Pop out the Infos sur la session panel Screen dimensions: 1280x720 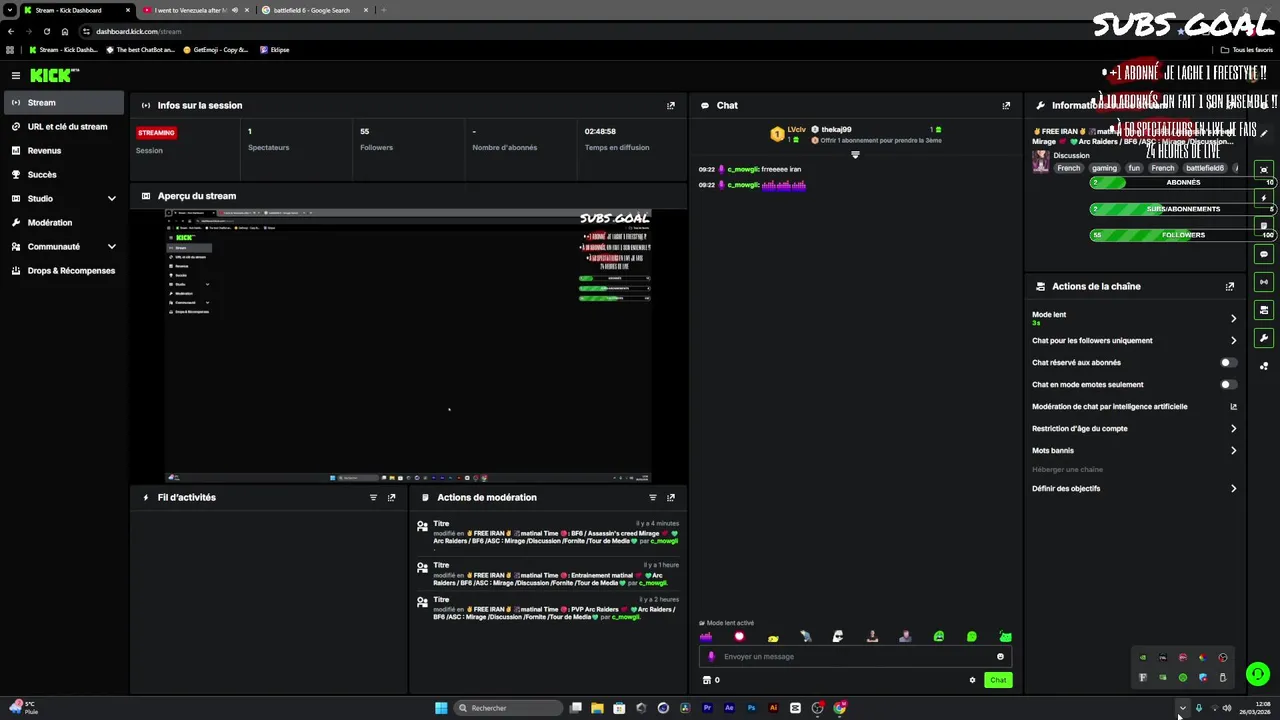[x=671, y=105]
